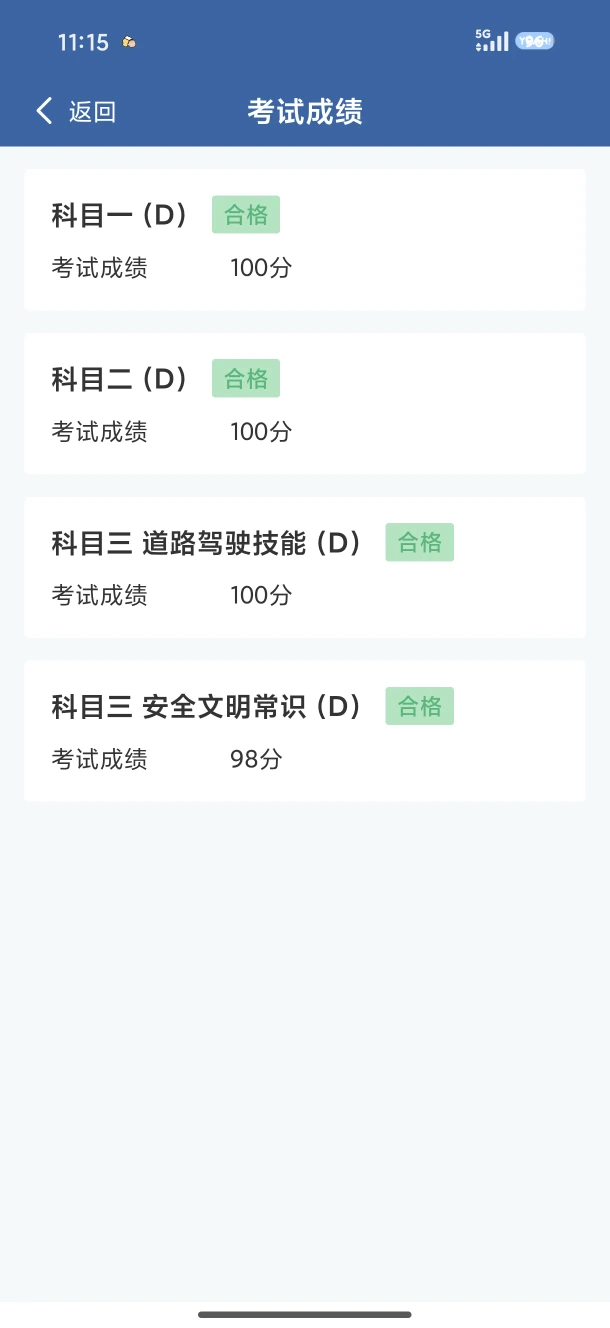Select the 98分 score under 安全文明常识
The width and height of the screenshot is (610, 1328).
(256, 760)
